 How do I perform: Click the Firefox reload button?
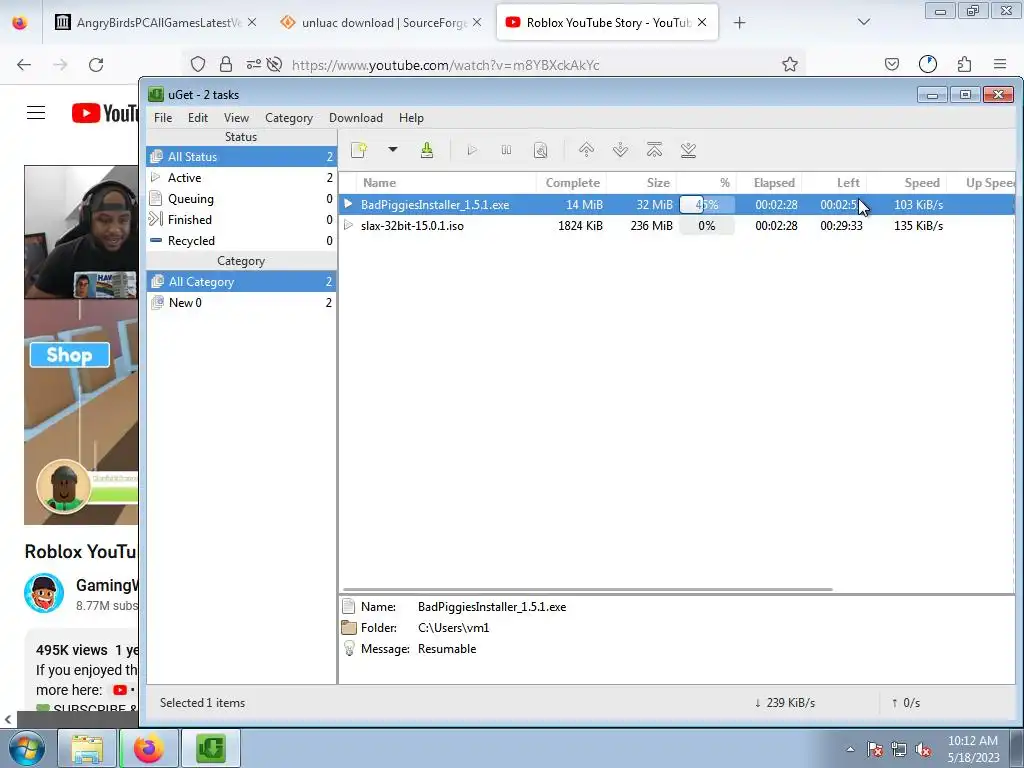[x=96, y=65]
